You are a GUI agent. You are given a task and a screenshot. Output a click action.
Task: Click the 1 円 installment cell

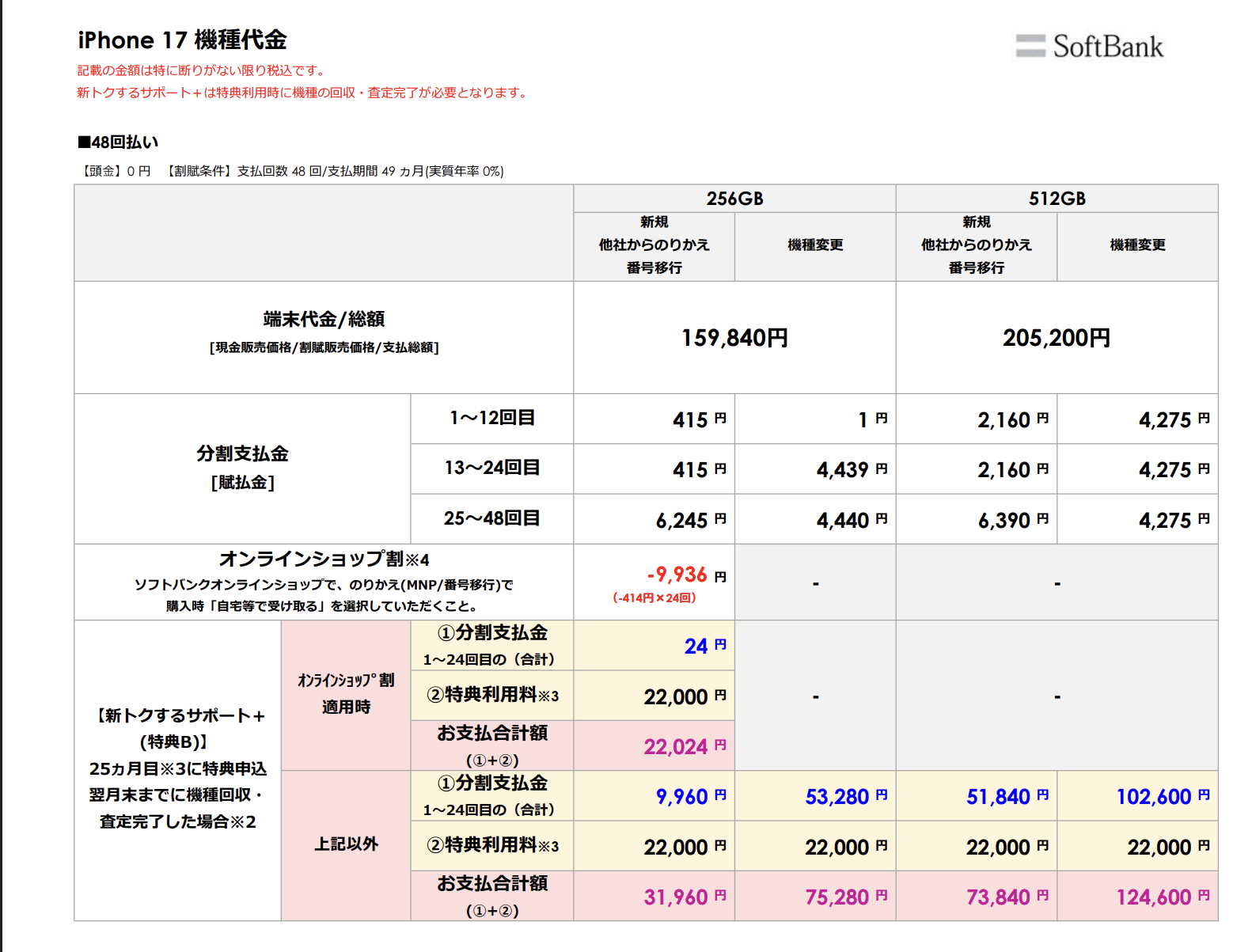pyautogui.click(x=815, y=419)
